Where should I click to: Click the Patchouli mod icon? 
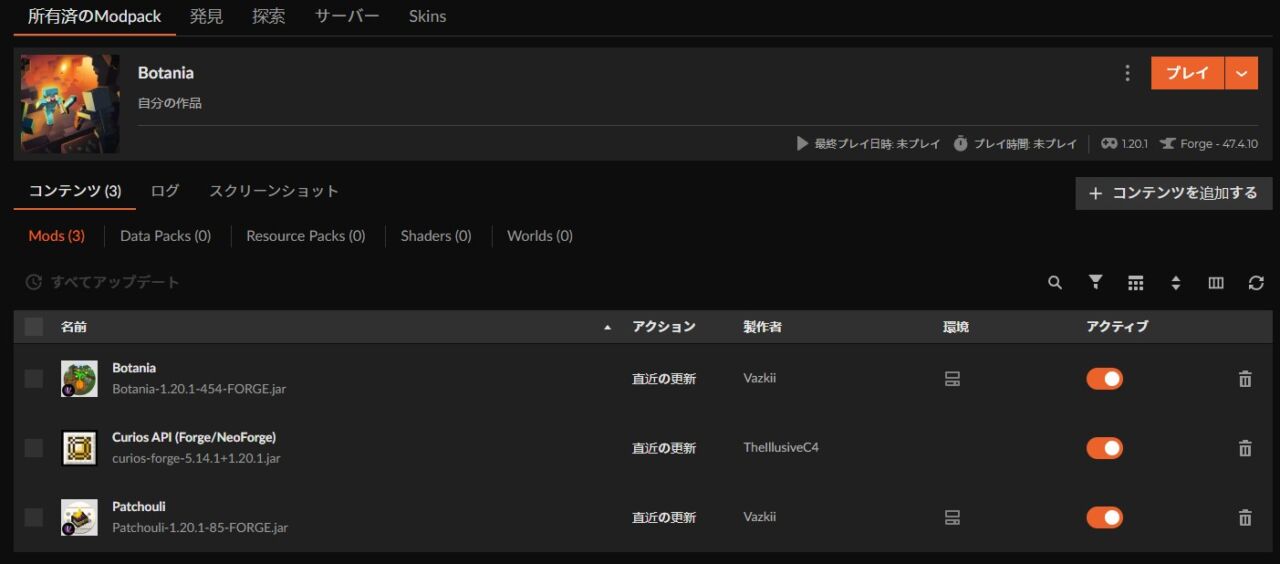point(79,517)
